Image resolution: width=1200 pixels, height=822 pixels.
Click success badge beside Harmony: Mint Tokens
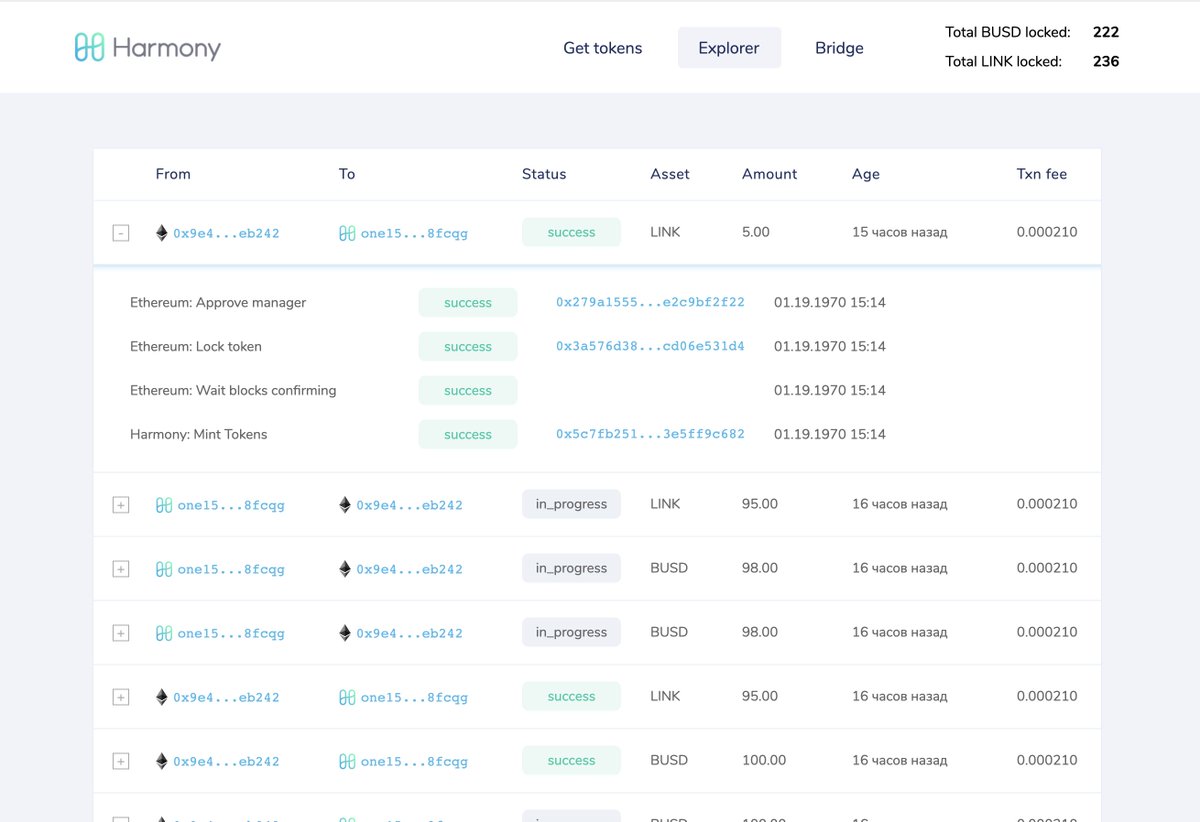coord(468,434)
